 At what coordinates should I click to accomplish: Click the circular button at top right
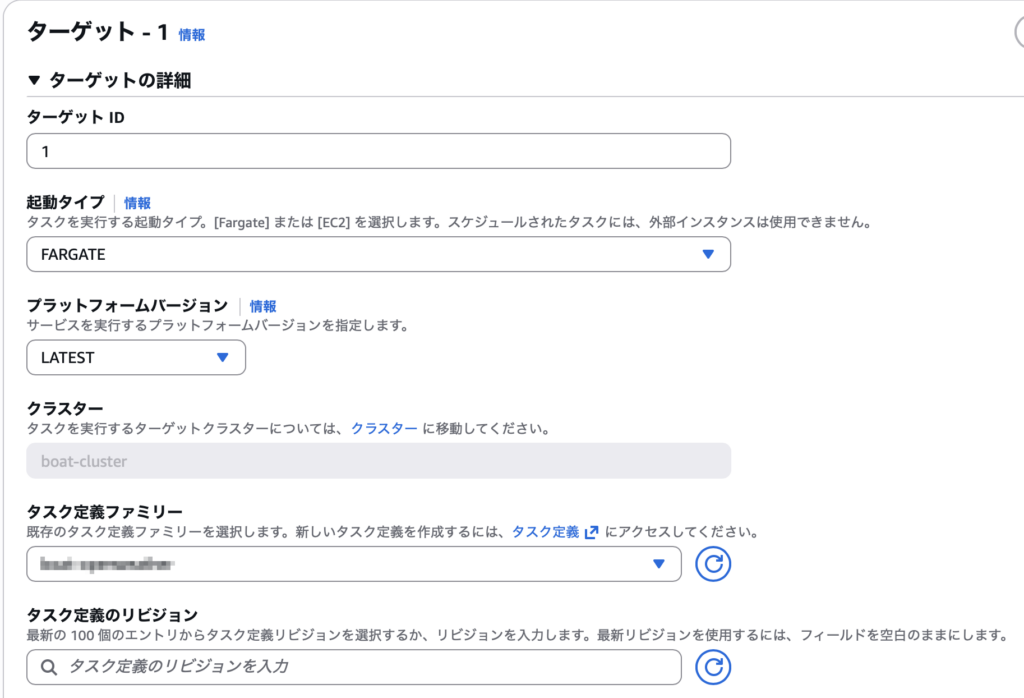(x=1018, y=34)
